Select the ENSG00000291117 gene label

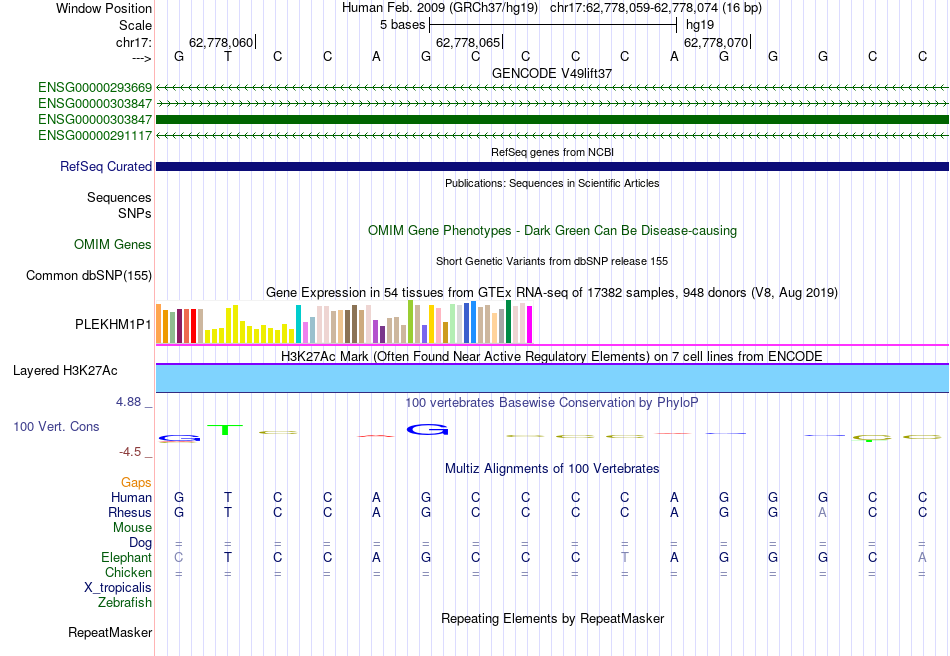click(x=95, y=136)
